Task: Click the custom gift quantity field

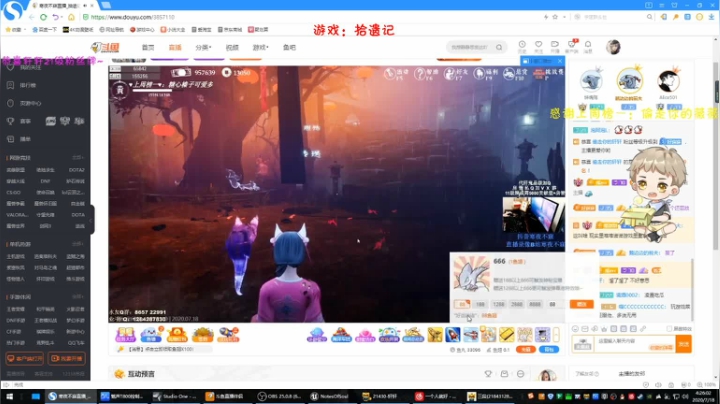Action: (555, 304)
